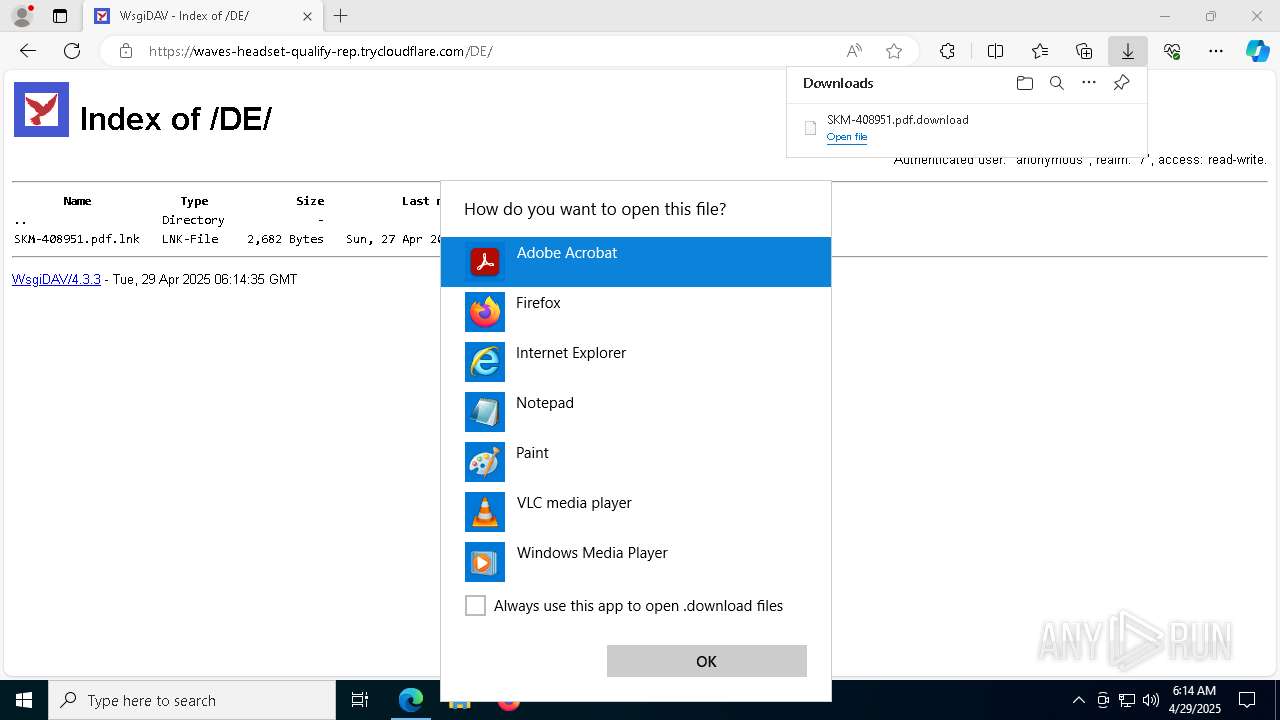Click the Name column header
1280x720 pixels.
(77, 201)
